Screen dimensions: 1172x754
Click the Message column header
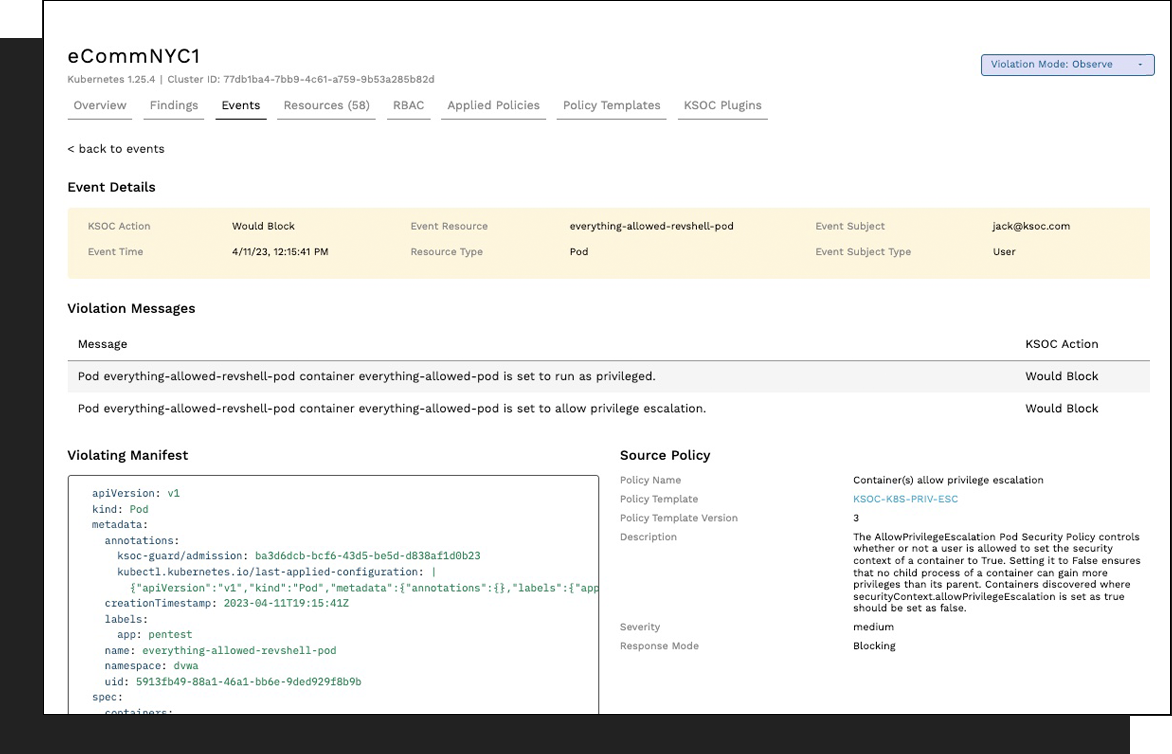102,344
